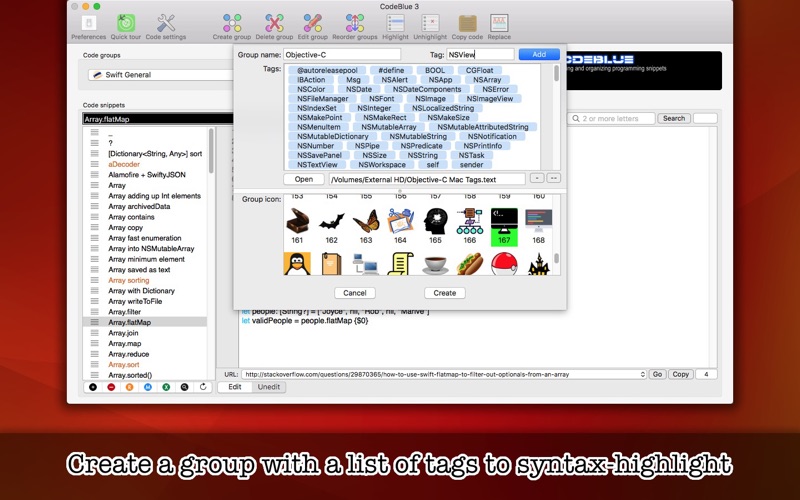
Task: Click the Unhighlight toolbar icon
Action: click(x=430, y=23)
